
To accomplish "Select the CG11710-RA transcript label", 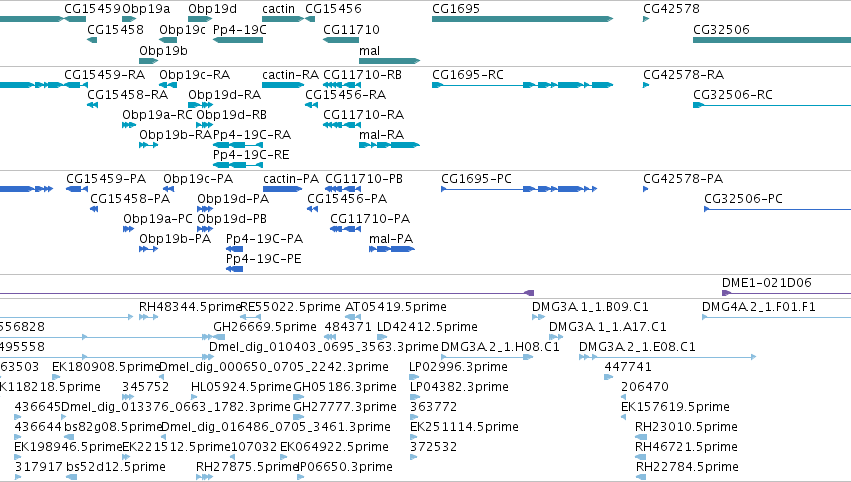I will [364, 115].
